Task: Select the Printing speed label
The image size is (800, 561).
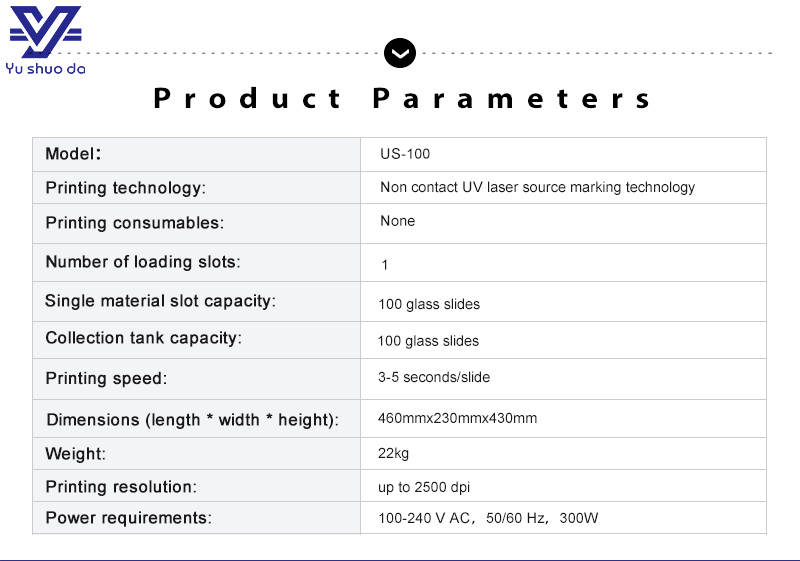Action: pyautogui.click(x=106, y=379)
